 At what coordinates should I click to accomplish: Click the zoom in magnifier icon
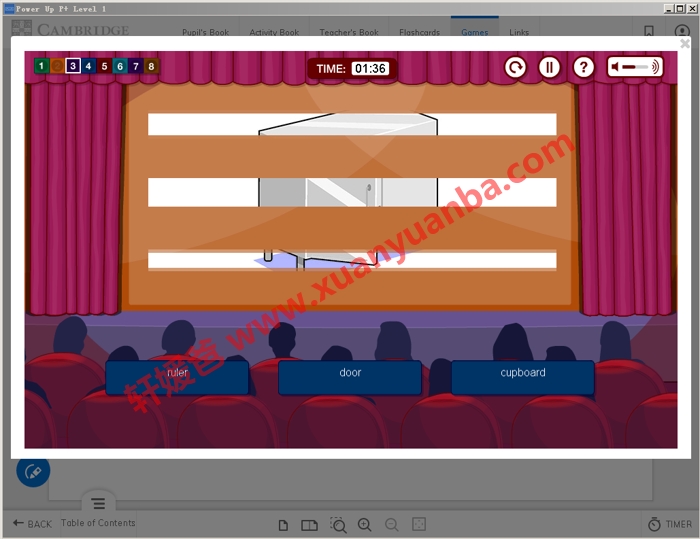tap(365, 525)
